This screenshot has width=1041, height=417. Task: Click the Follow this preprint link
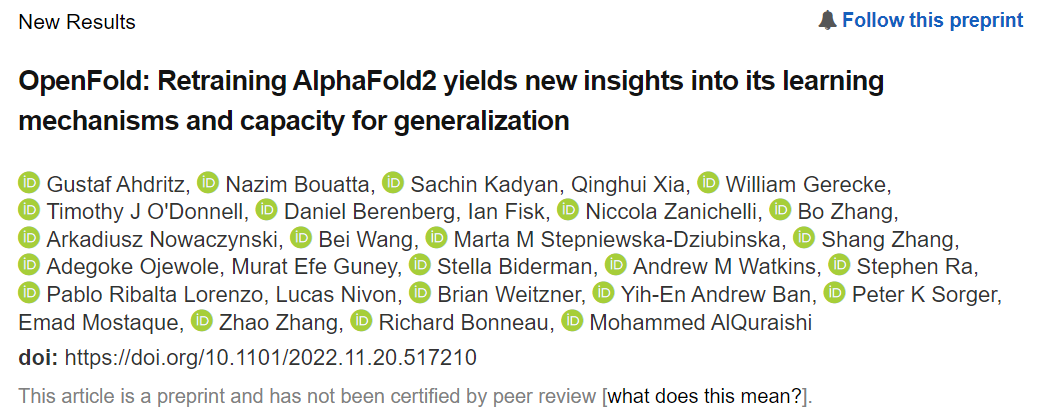pyautogui.click(x=932, y=20)
